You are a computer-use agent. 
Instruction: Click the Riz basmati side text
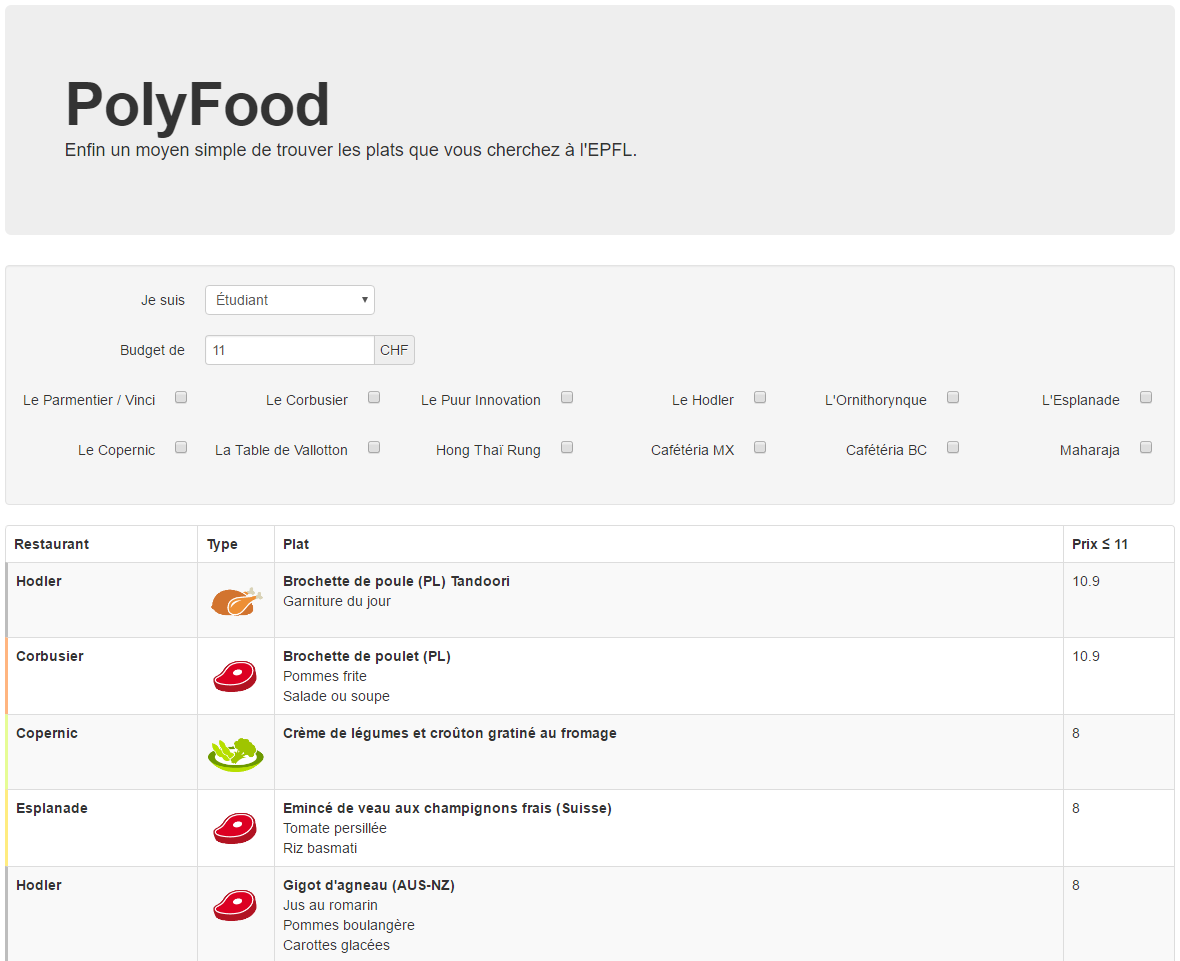pyautogui.click(x=320, y=848)
